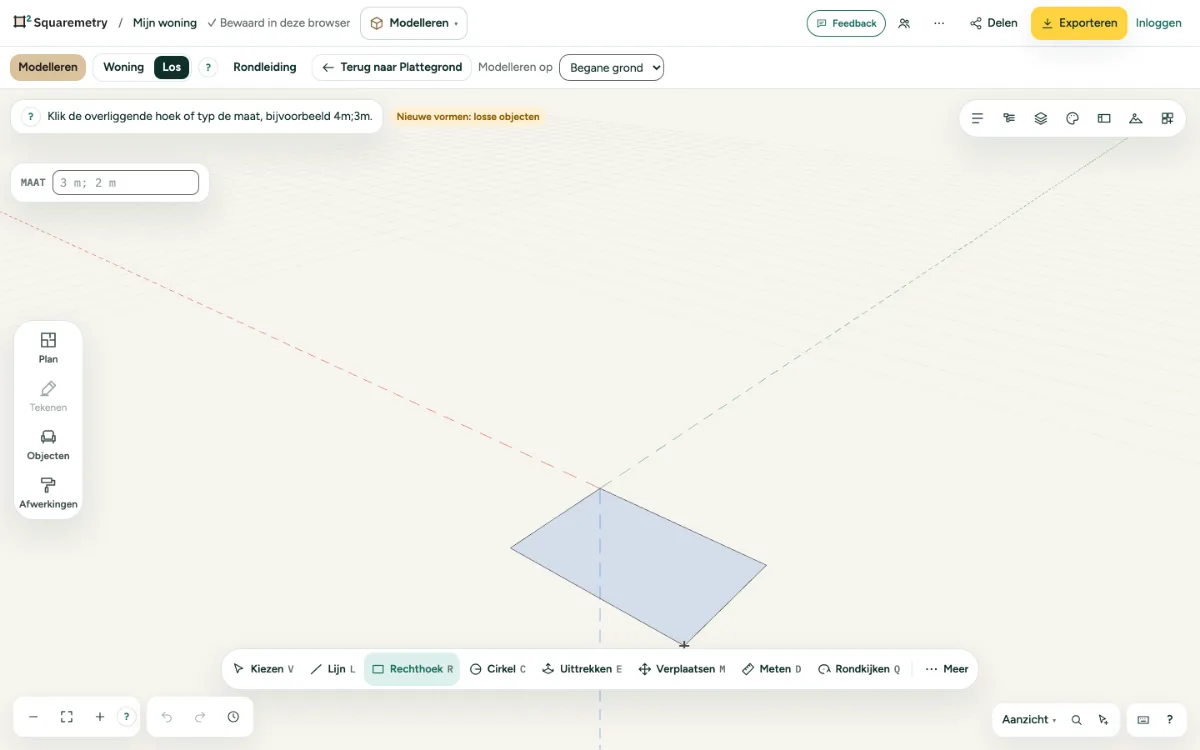Select the Kiezen selection tool
1200x750 pixels.
click(x=263, y=669)
